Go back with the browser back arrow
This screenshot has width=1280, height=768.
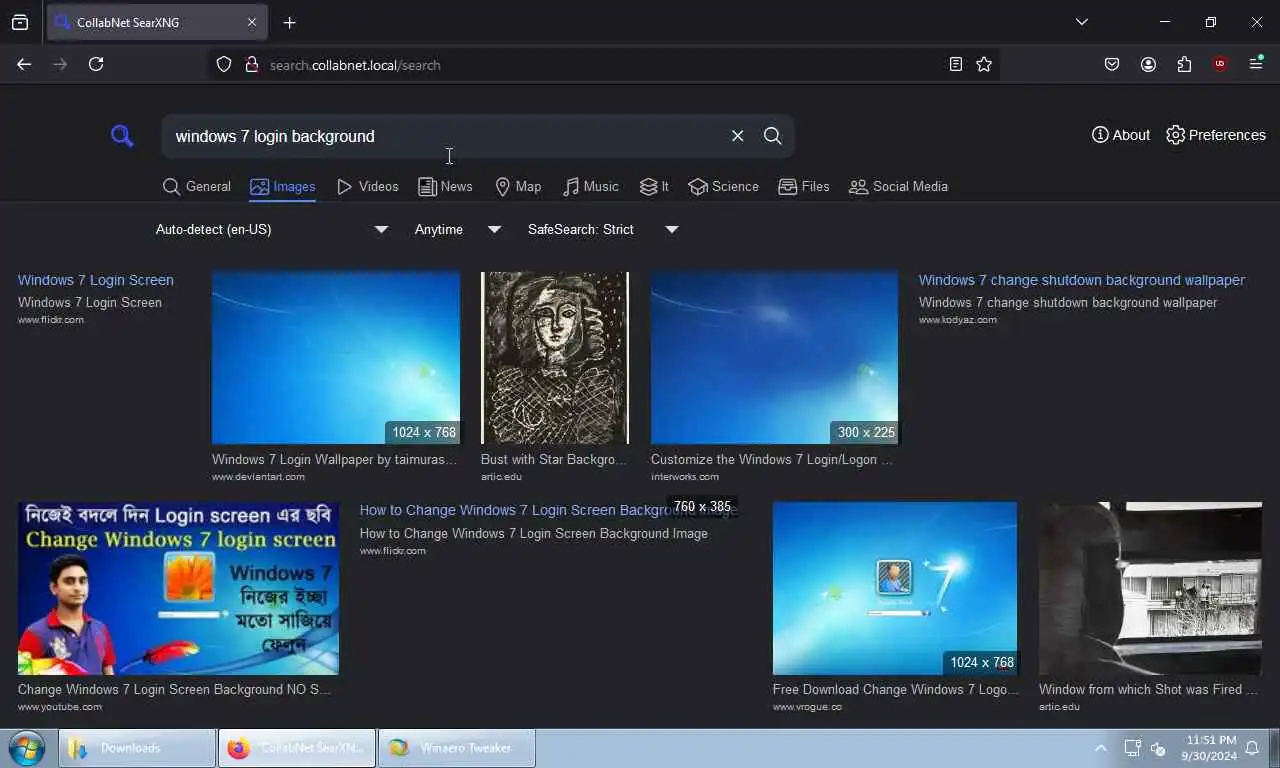(24, 64)
